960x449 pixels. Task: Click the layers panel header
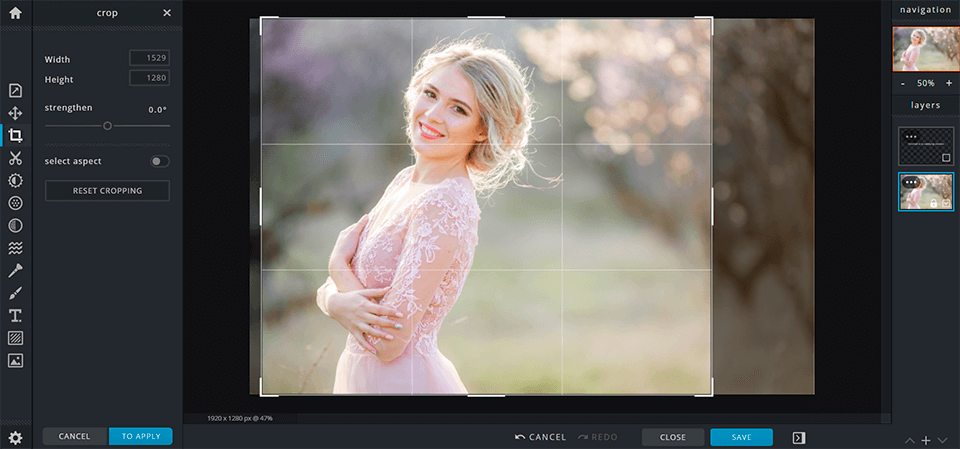point(926,105)
